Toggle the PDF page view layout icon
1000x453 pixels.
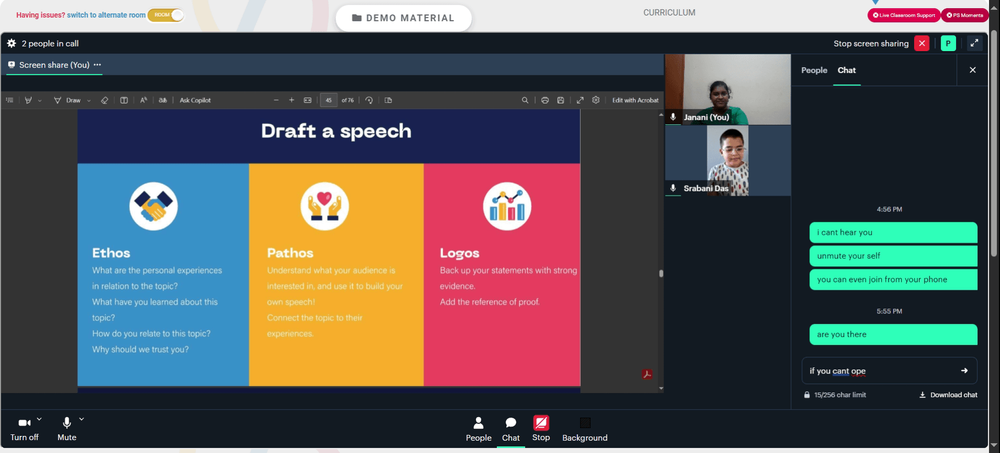(x=124, y=100)
